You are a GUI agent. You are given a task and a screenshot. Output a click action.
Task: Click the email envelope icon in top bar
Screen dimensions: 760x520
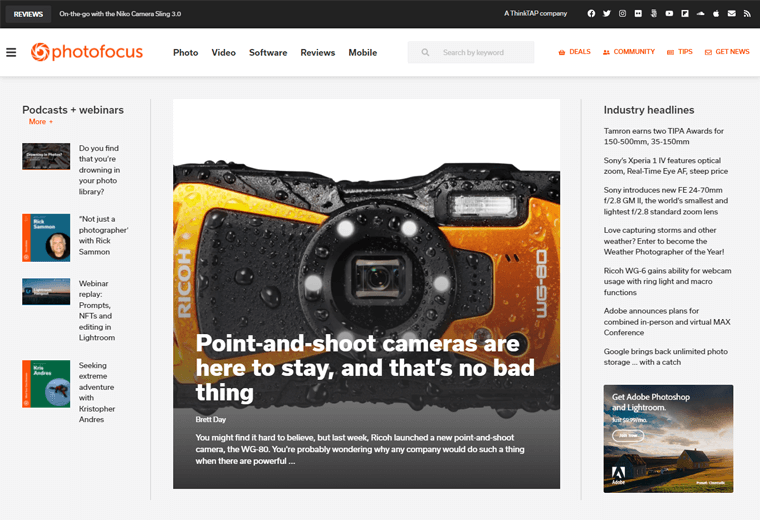(731, 14)
